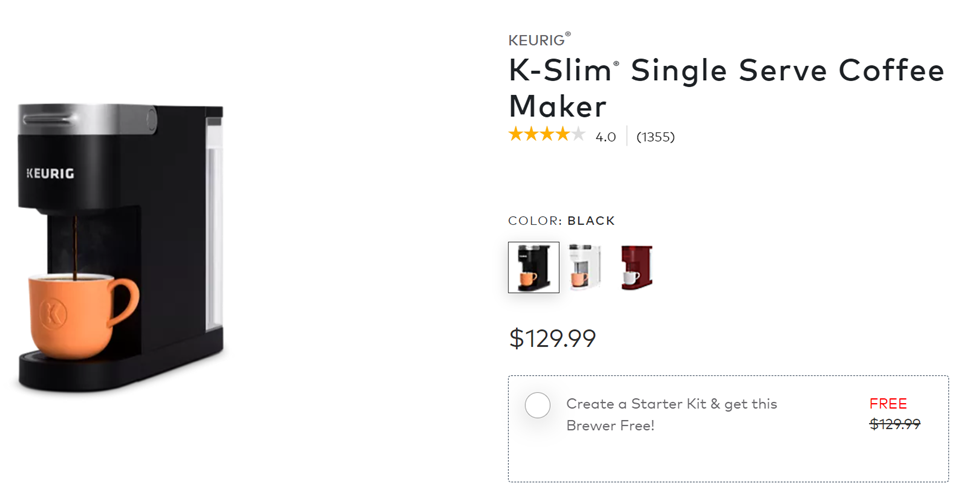Click the brewer's silver top handle
Screen dimensions: 975x495
point(88,119)
